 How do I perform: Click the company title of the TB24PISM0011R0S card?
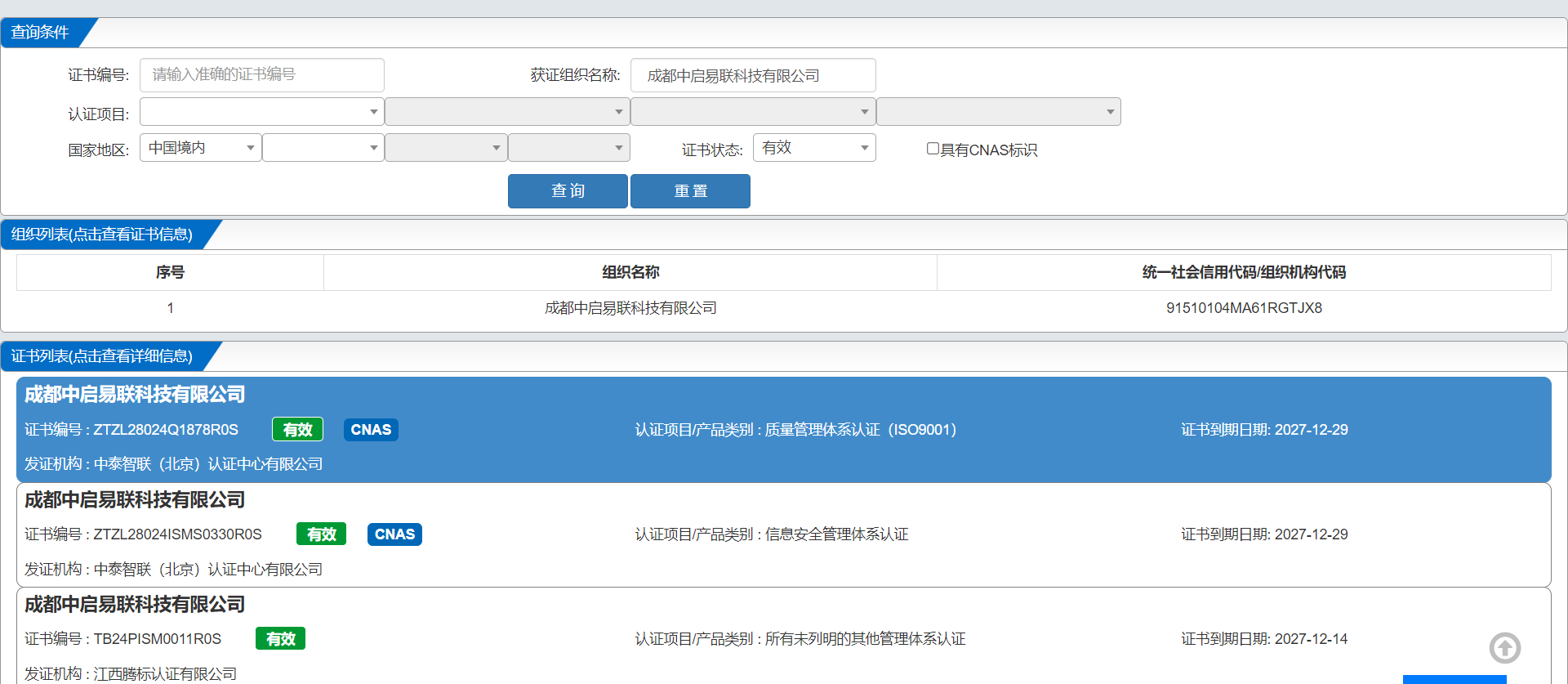(x=135, y=605)
